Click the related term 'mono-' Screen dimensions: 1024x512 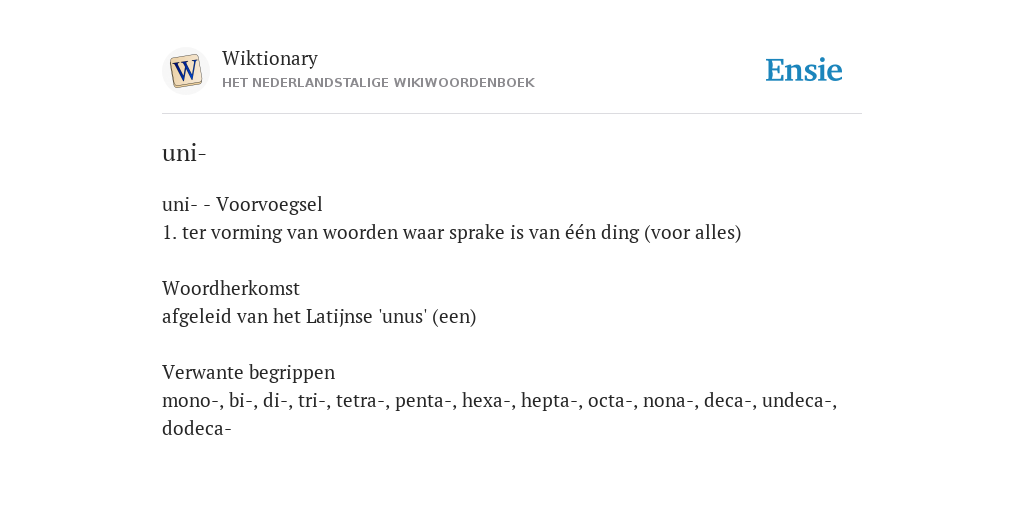pyautogui.click(x=190, y=400)
